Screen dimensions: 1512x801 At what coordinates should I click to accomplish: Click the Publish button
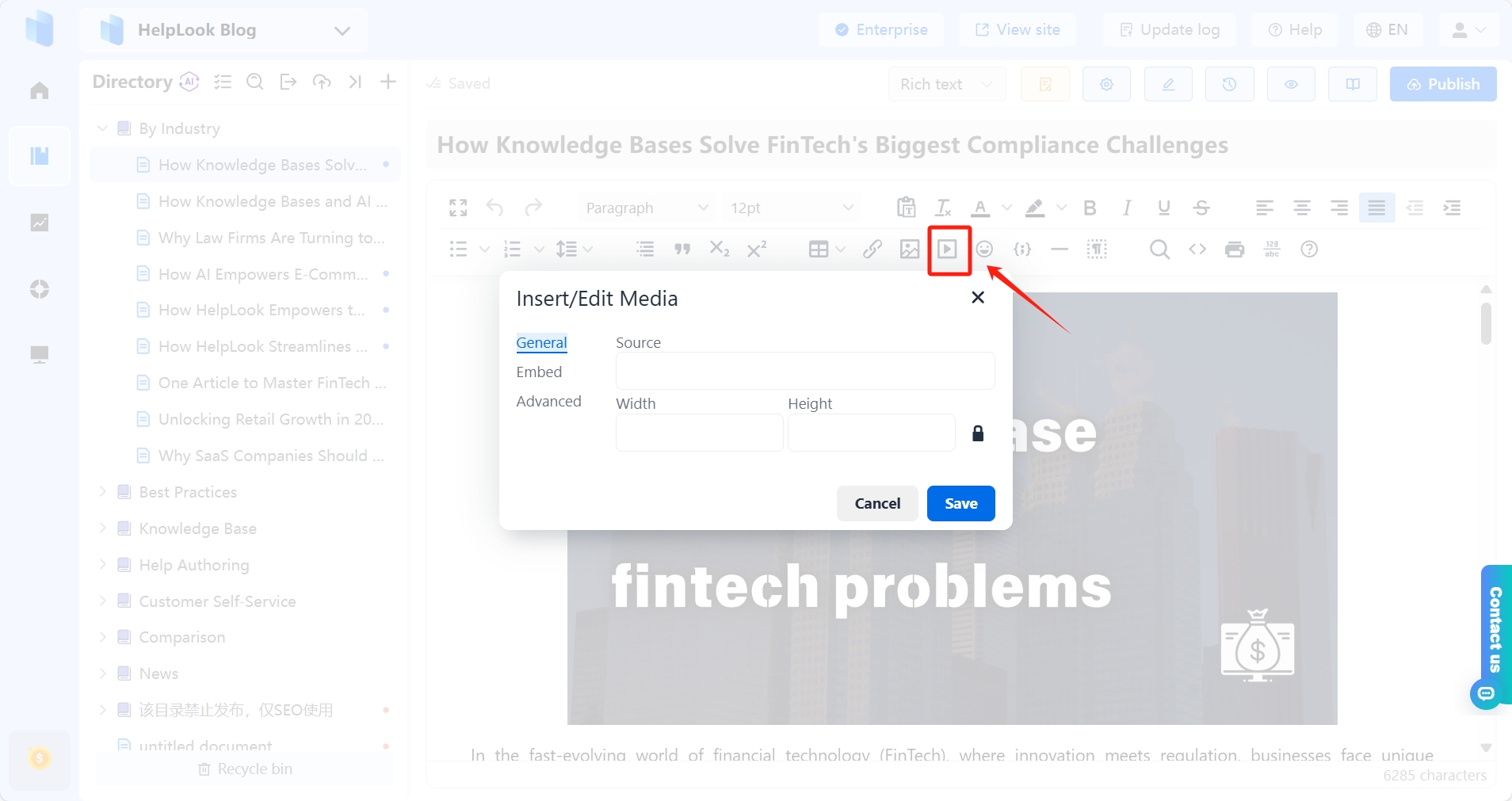click(1442, 83)
